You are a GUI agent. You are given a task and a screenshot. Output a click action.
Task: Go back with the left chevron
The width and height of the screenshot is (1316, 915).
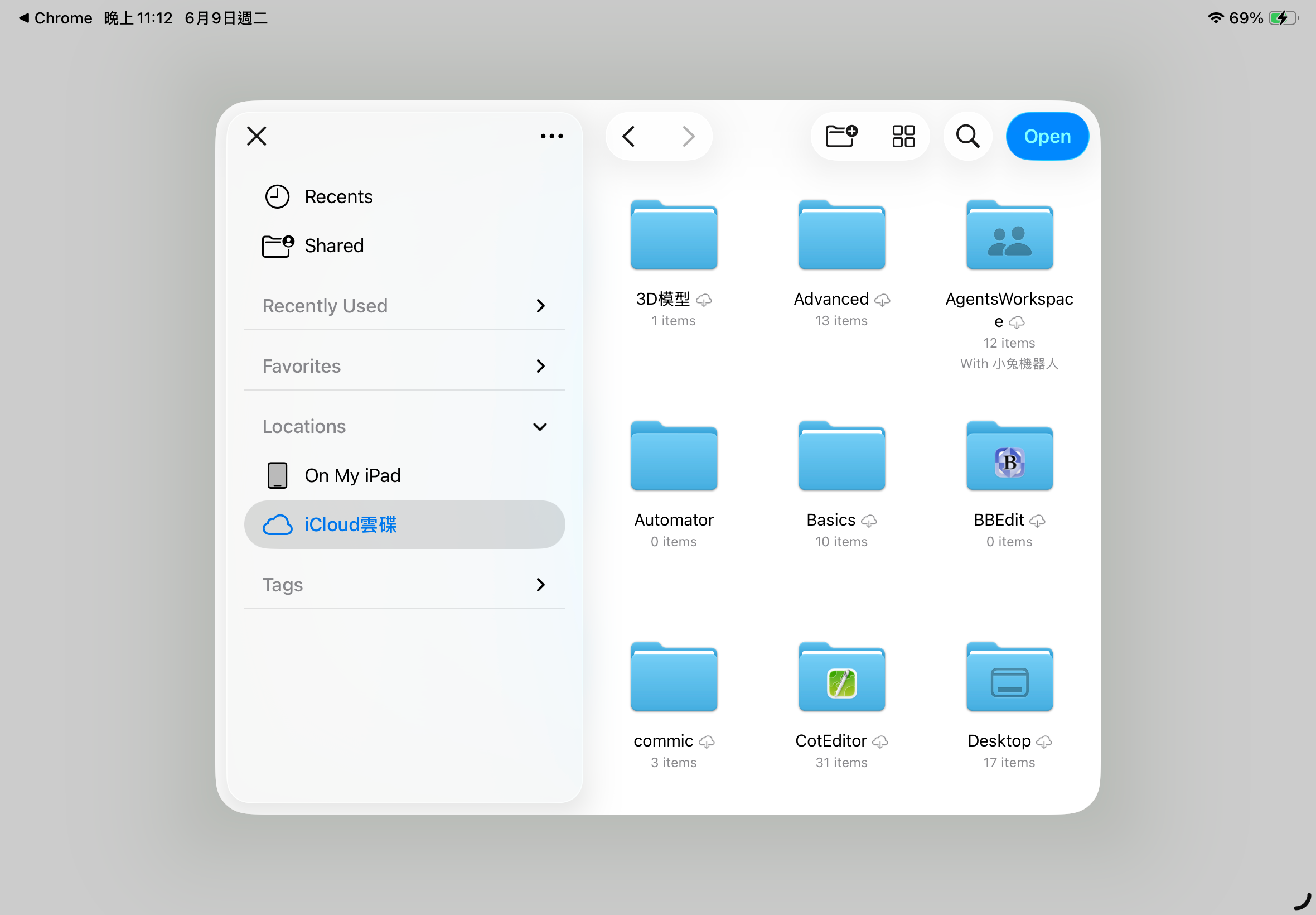coord(628,136)
